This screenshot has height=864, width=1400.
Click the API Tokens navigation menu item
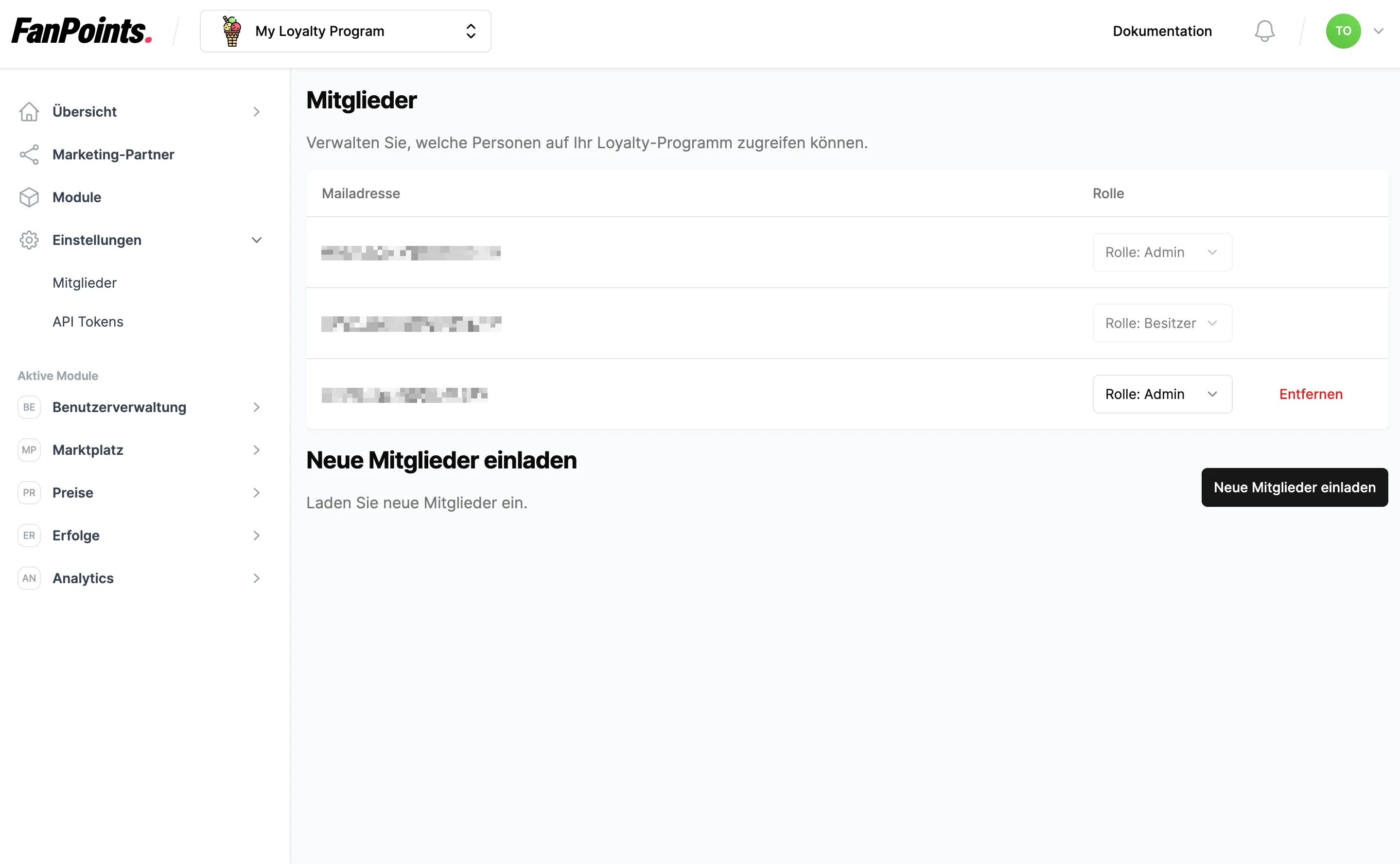coord(87,321)
